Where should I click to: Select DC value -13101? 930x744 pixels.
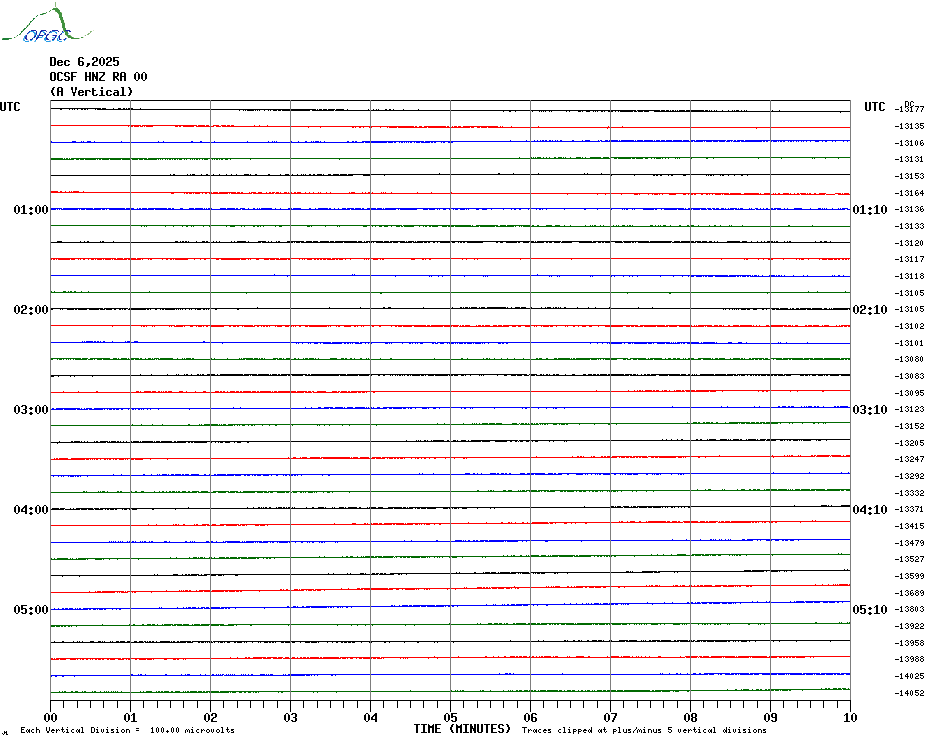[x=910, y=343]
